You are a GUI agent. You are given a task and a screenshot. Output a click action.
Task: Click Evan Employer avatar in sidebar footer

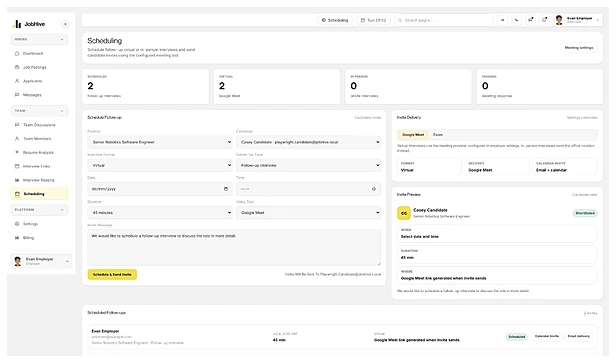18,261
